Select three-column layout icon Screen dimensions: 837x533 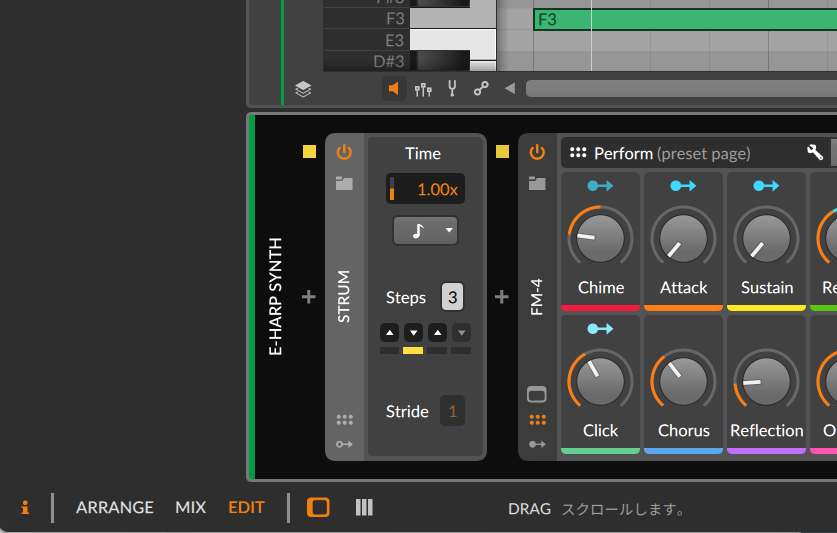coord(364,507)
